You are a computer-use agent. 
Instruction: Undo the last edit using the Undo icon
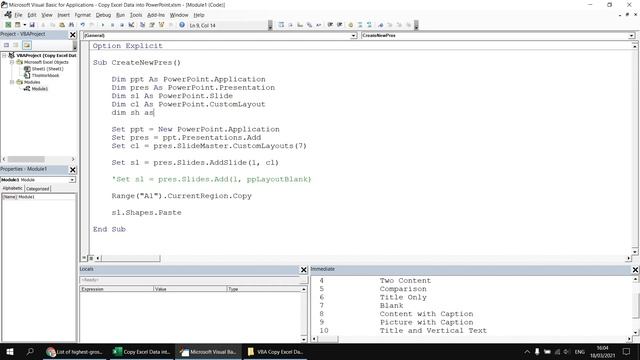tap(82, 25)
